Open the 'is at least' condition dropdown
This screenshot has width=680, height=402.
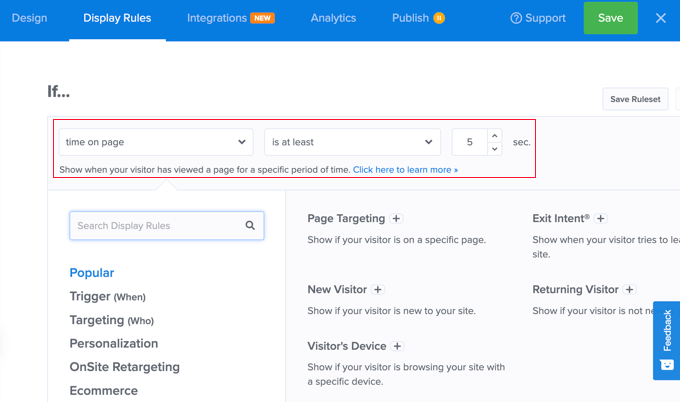click(353, 142)
